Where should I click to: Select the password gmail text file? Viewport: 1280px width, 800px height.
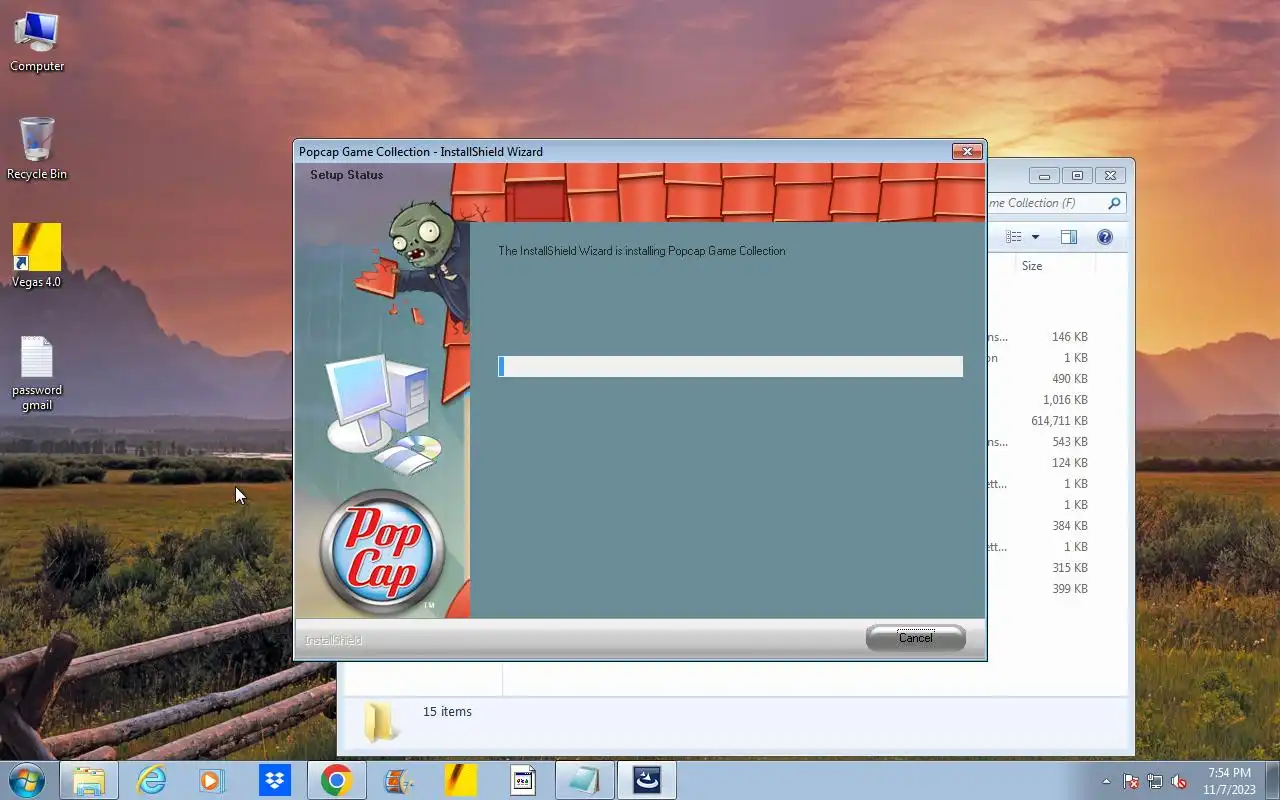(37, 373)
